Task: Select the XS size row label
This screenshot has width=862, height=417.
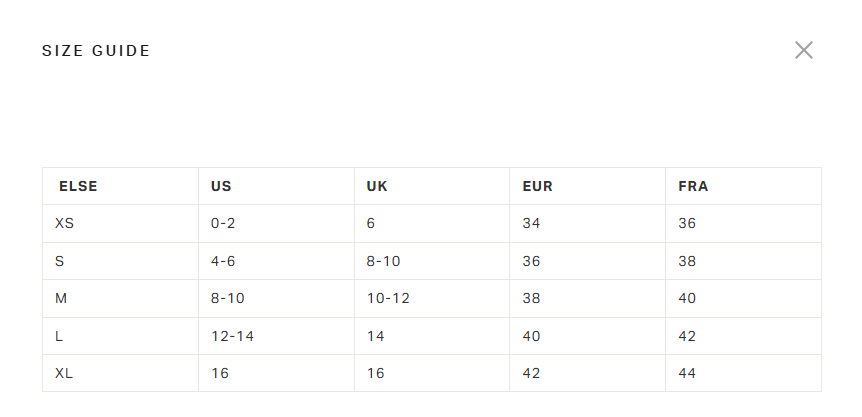Action: (x=65, y=223)
